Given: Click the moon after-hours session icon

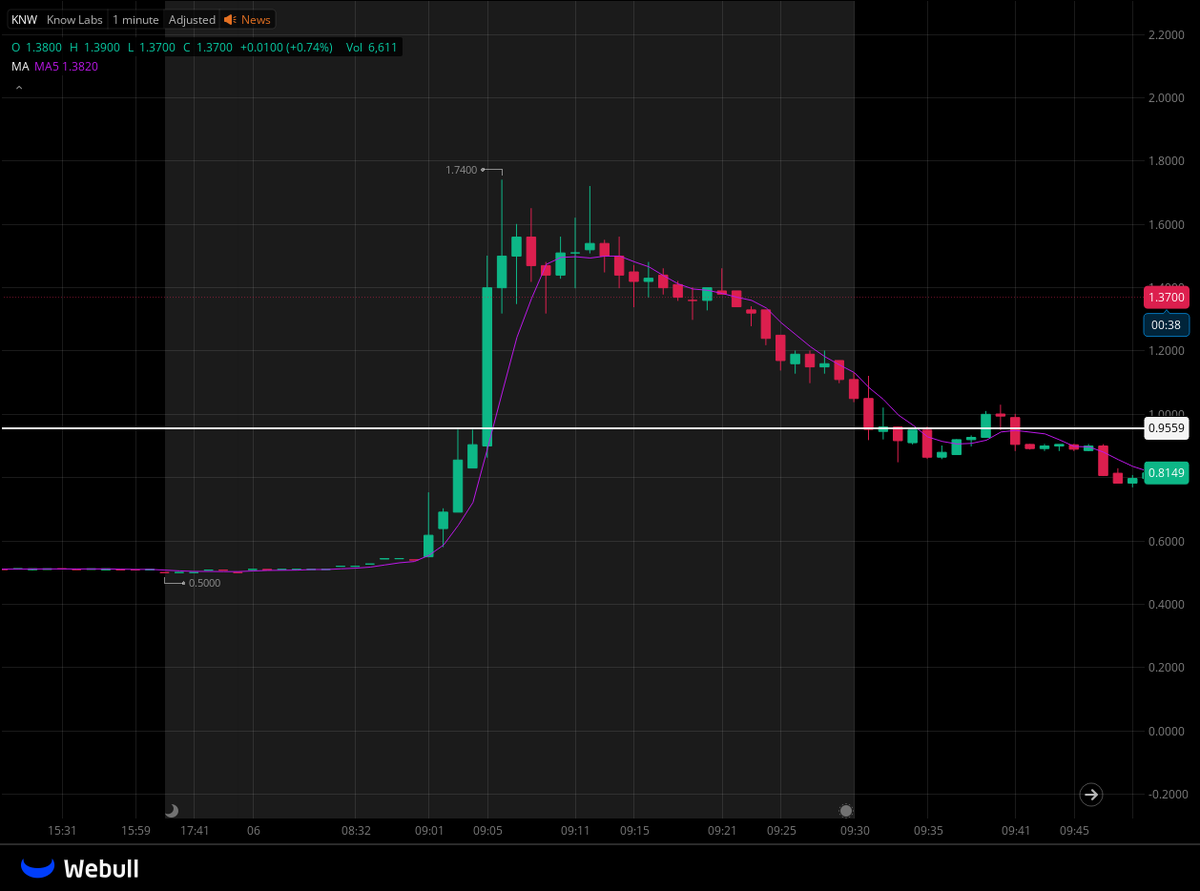Looking at the screenshot, I should point(171,810).
